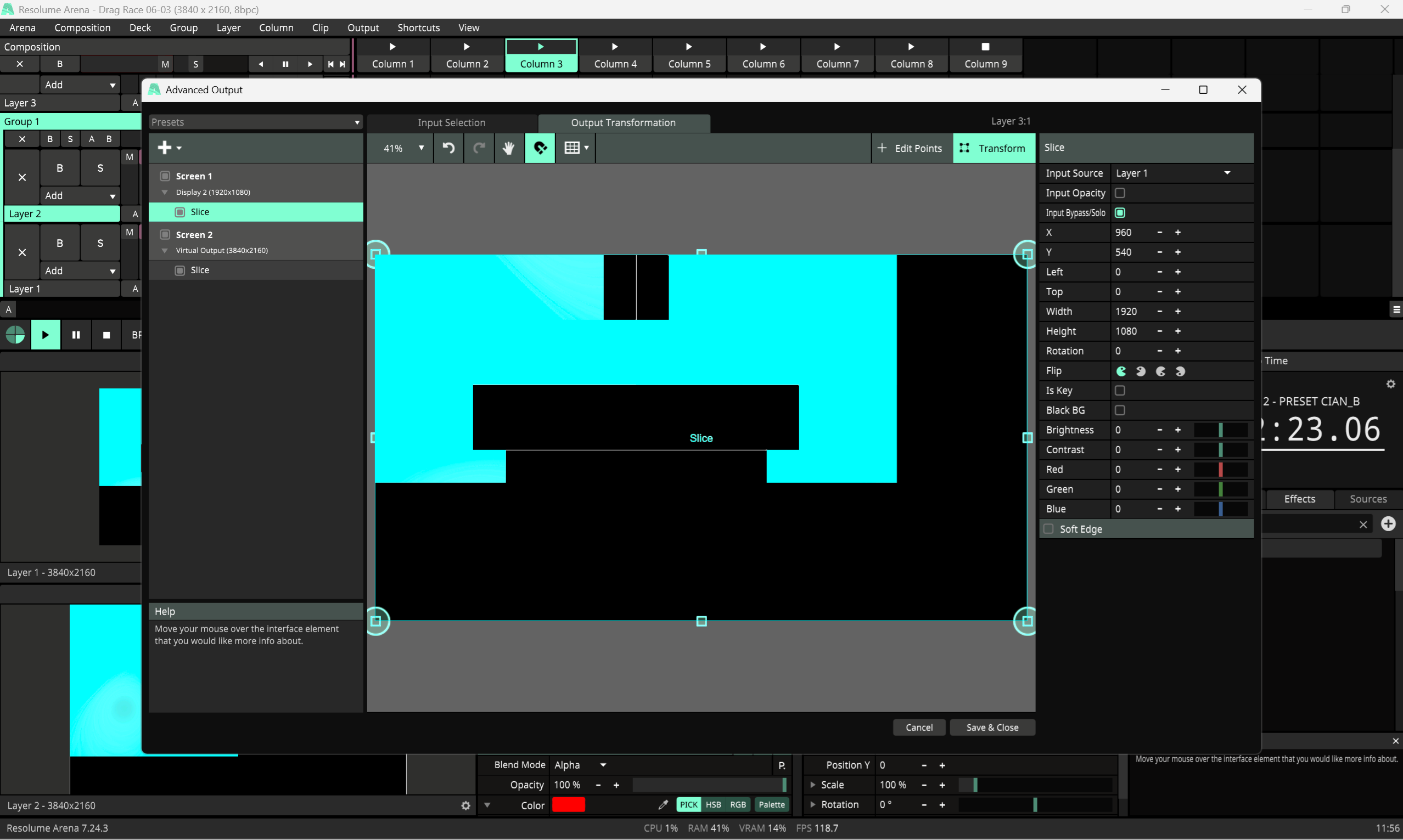Open the Composition menu
1403x840 pixels.
(x=82, y=28)
